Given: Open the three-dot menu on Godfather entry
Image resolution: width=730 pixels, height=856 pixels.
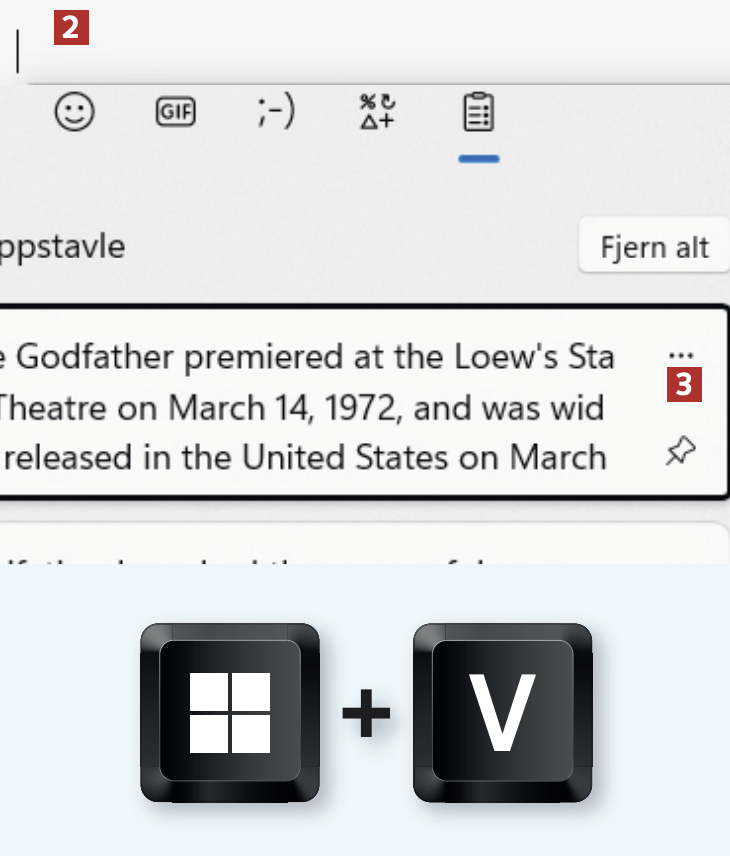Looking at the screenshot, I should 681,355.
